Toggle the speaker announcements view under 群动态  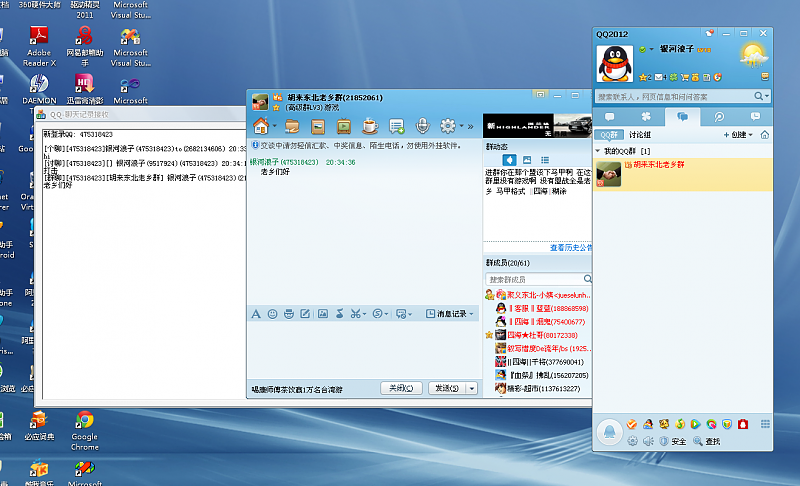pos(509,160)
